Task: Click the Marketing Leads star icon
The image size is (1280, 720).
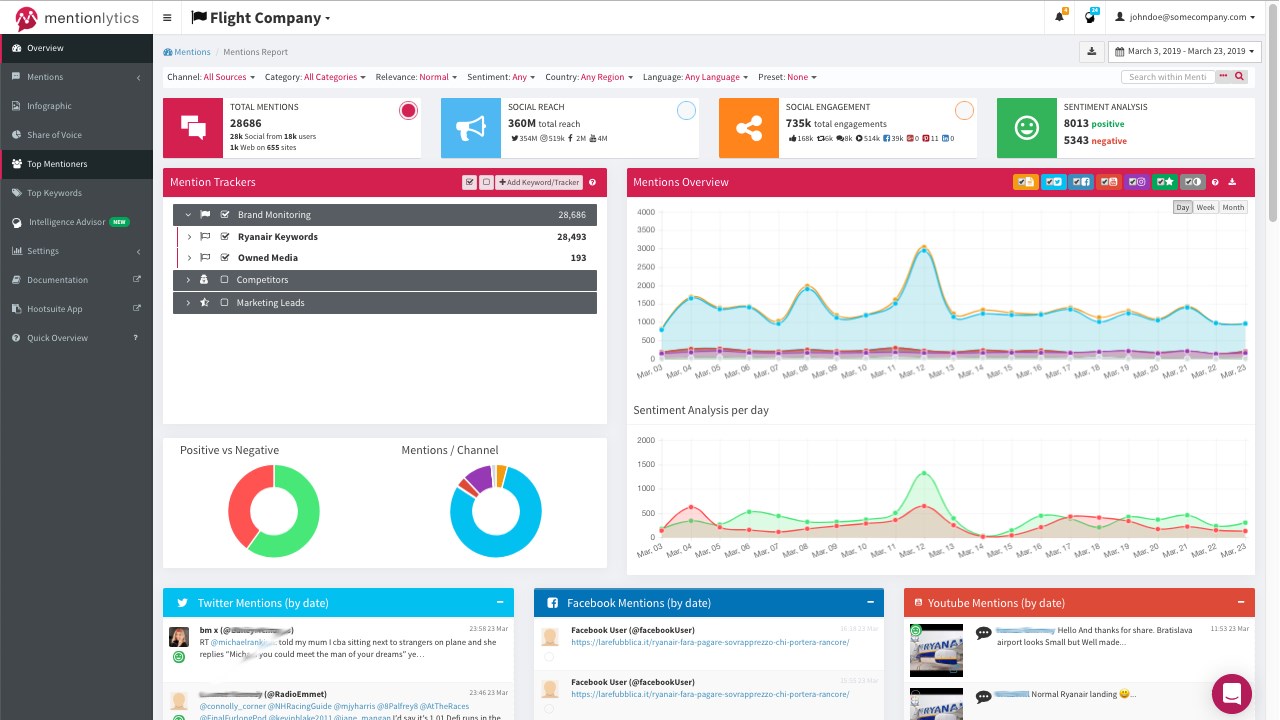Action: coord(204,302)
